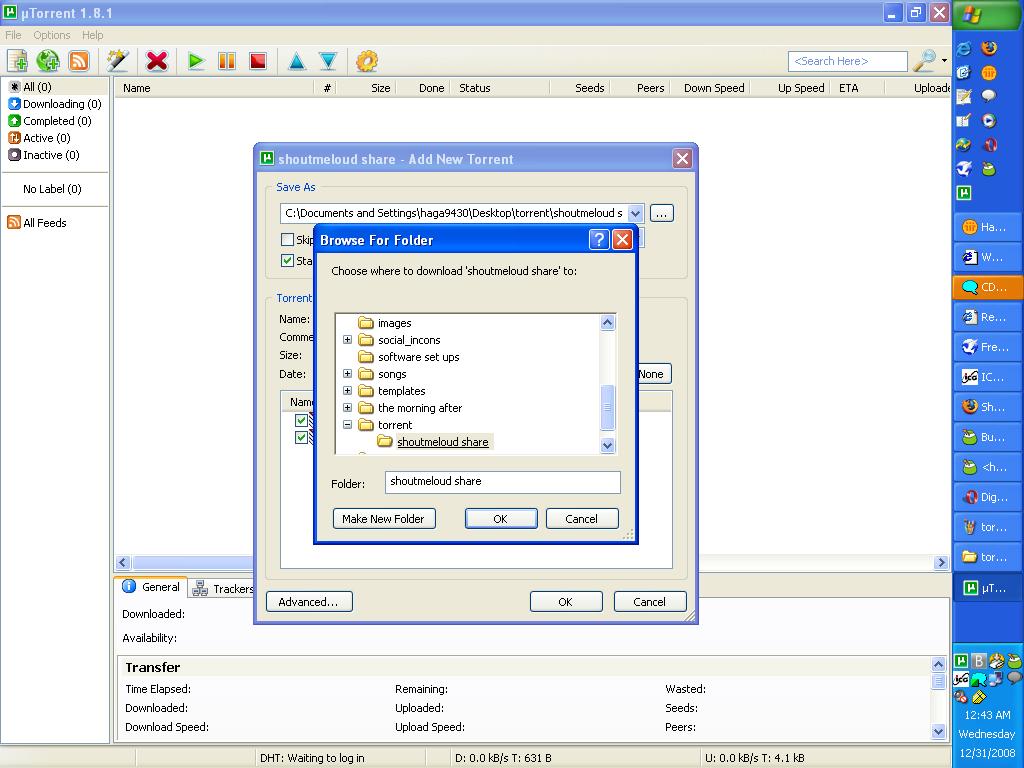
Task: Click Internet Explorer quick launch icon
Action: click(964, 48)
